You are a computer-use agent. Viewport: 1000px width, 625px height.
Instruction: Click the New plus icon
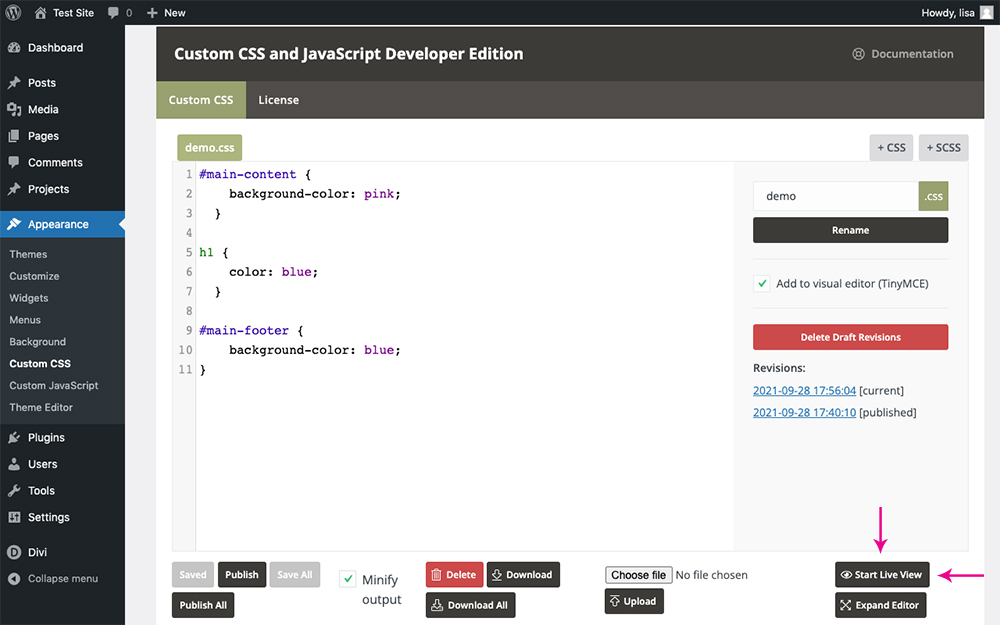(152, 13)
